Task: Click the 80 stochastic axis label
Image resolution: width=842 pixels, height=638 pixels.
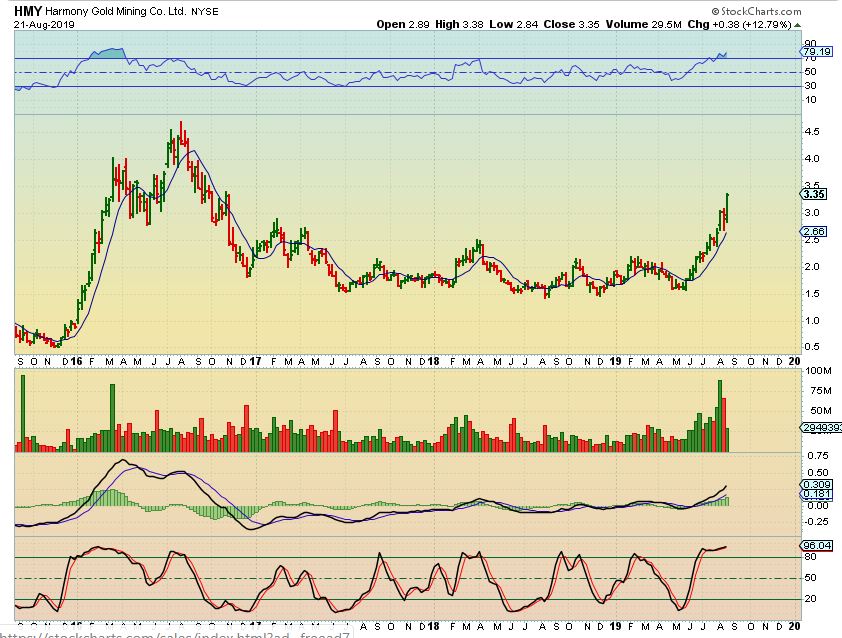Action: tap(810, 557)
